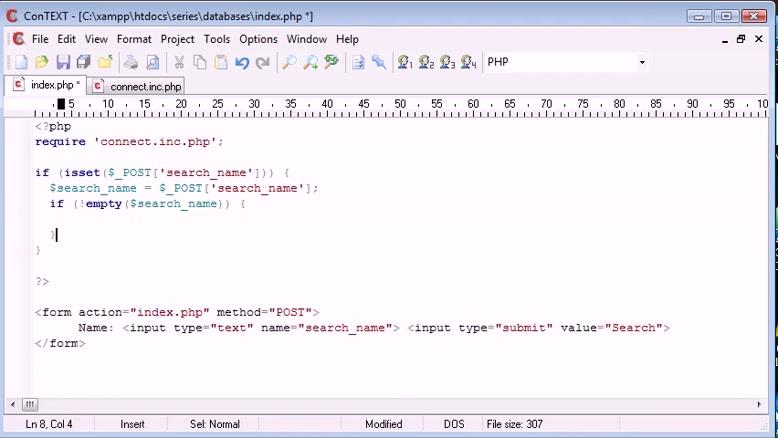Click ruler mark 50

pyautogui.click(x=400, y=104)
